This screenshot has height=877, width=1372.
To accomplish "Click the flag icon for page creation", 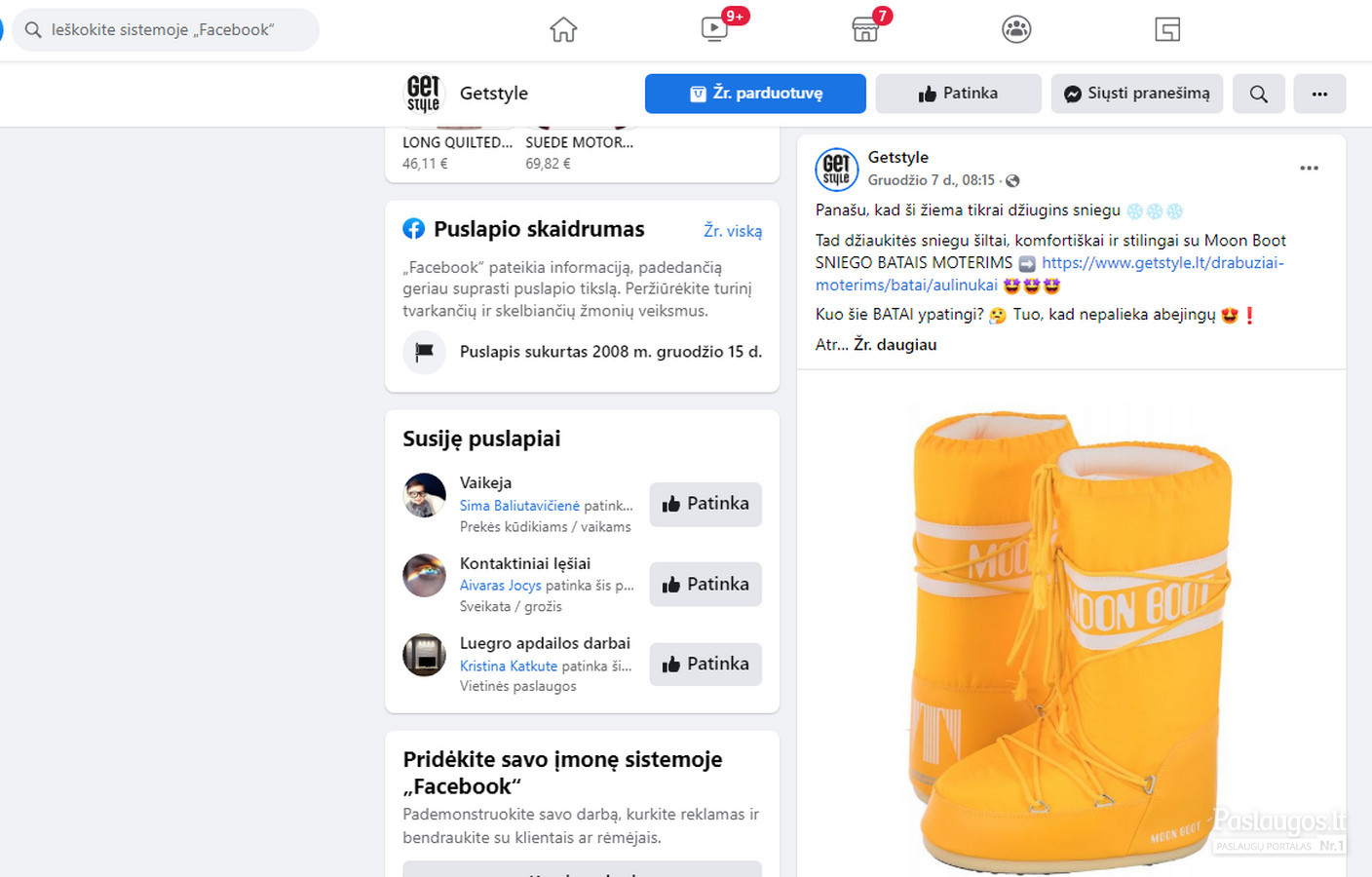I will (424, 352).
